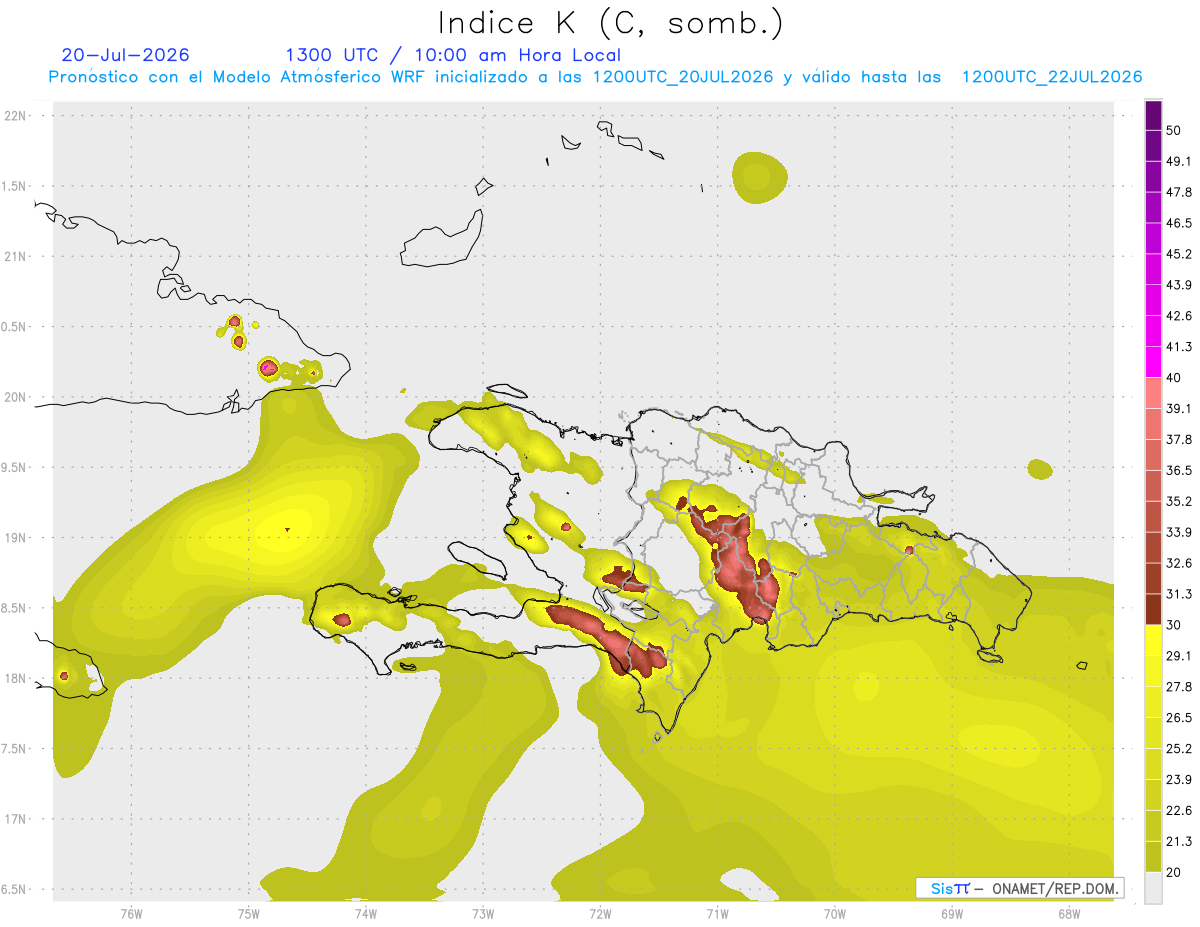Screen dimensions: 1200x927
Task: Click the "SisTT – ONAMET/REP.DOM." credit label
Action: (1020, 888)
